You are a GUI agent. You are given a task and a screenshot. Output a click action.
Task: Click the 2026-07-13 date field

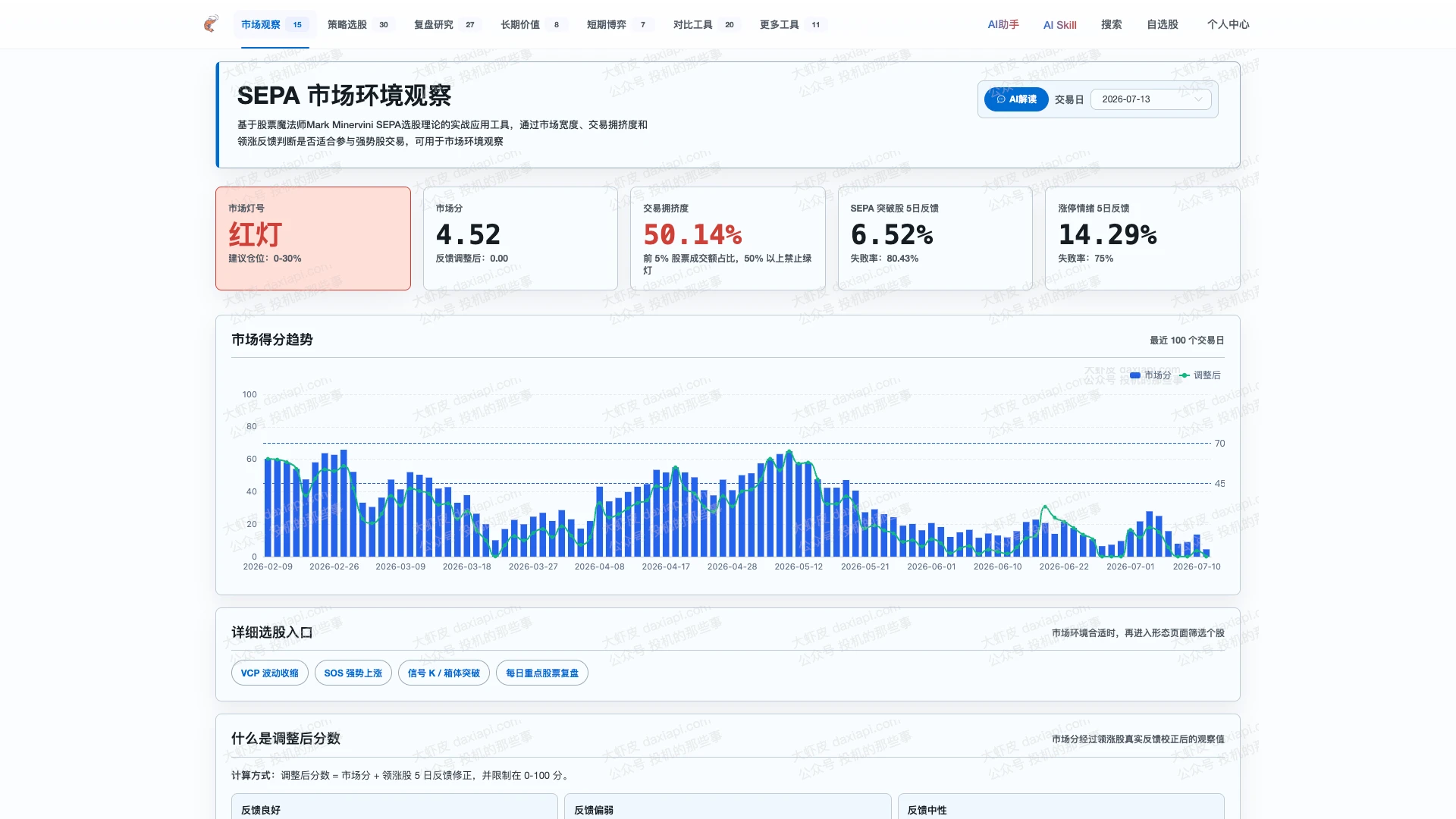(1150, 99)
